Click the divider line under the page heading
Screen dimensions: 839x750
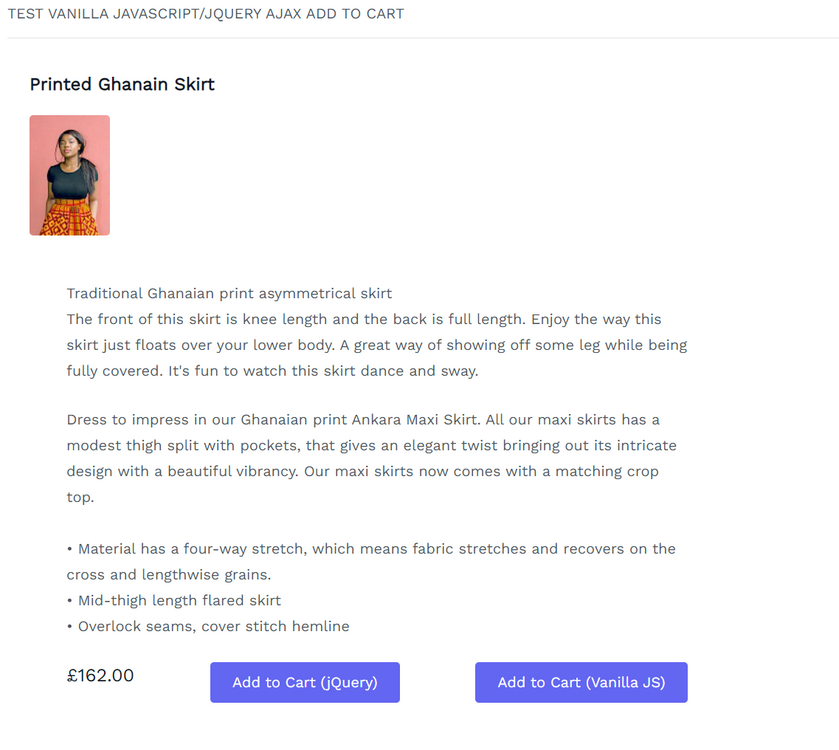[420, 38]
